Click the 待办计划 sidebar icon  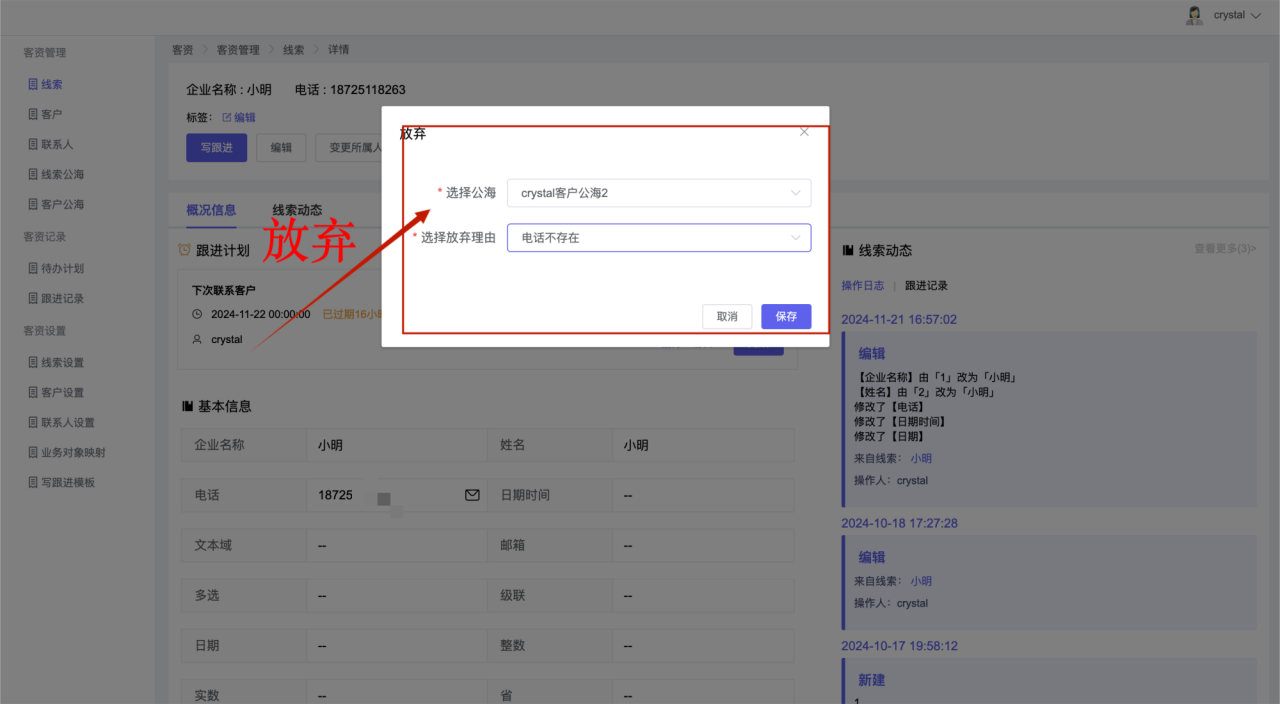pos(33,269)
